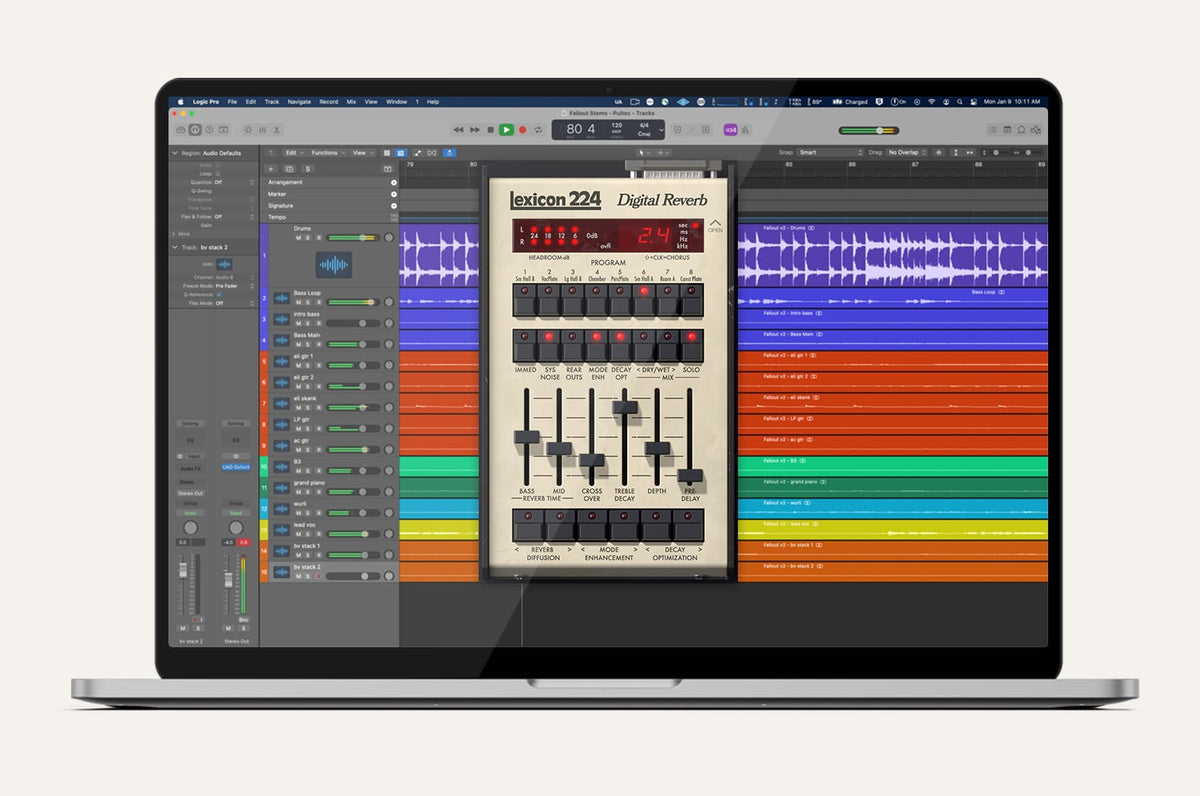
Task: Click the BASS reverb time fader
Action: tap(526, 438)
